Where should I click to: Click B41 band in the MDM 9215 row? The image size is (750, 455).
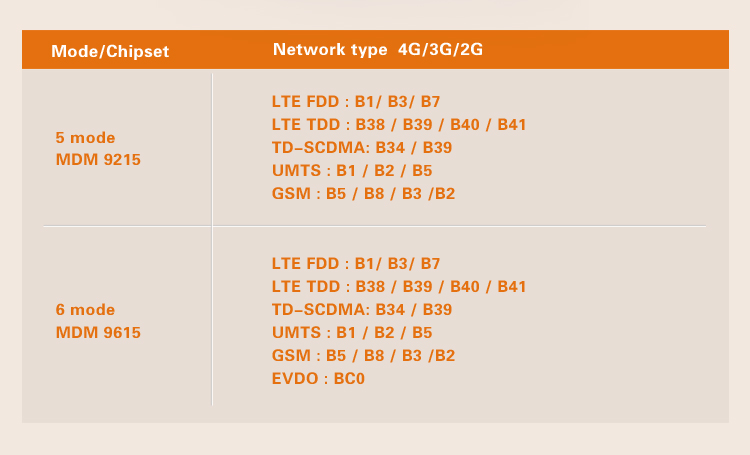(x=512, y=124)
